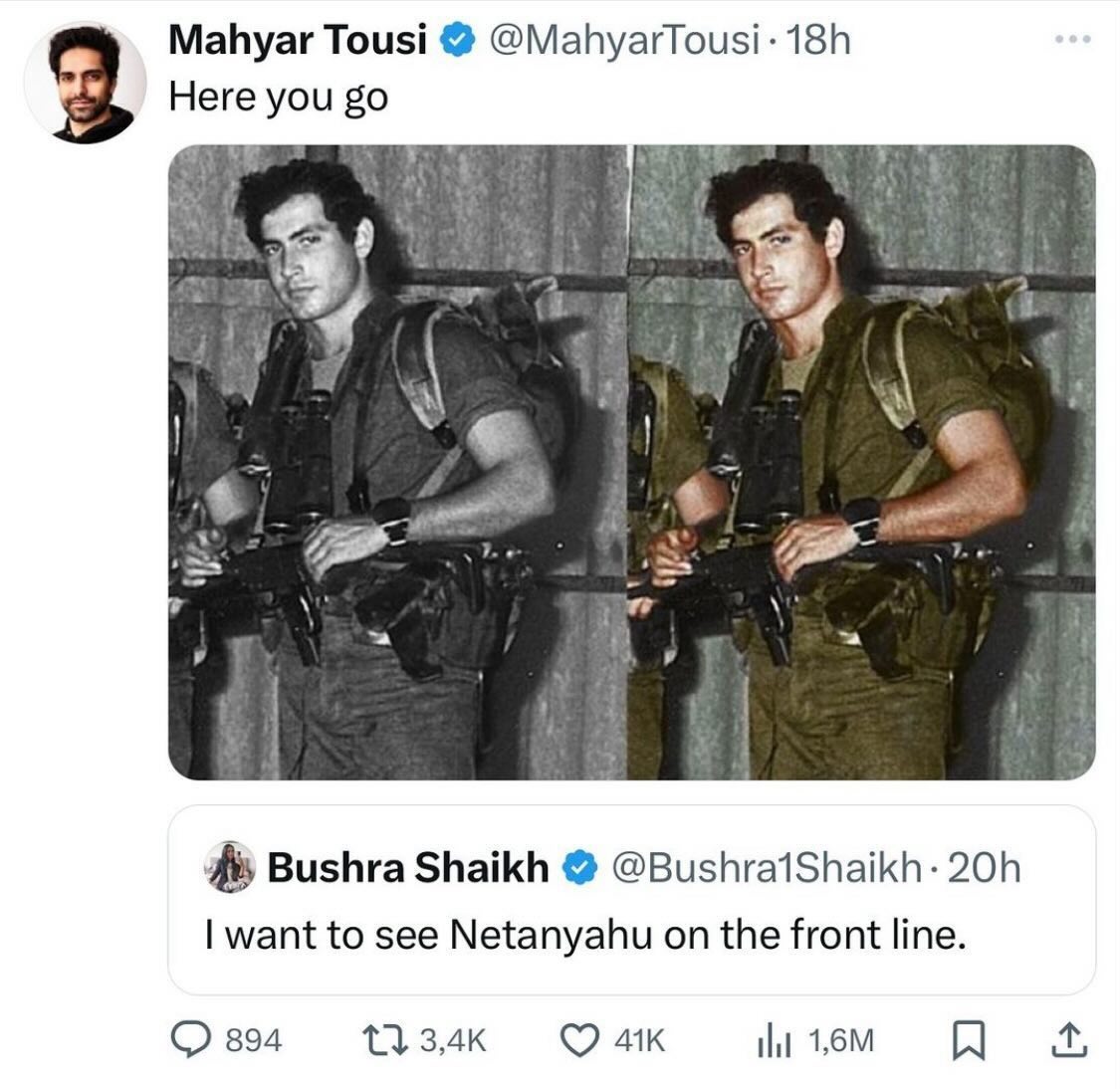Image resolution: width=1120 pixels, height=1089 pixels.
Task: Open the black-and-white photo on the left
Action: [398, 462]
